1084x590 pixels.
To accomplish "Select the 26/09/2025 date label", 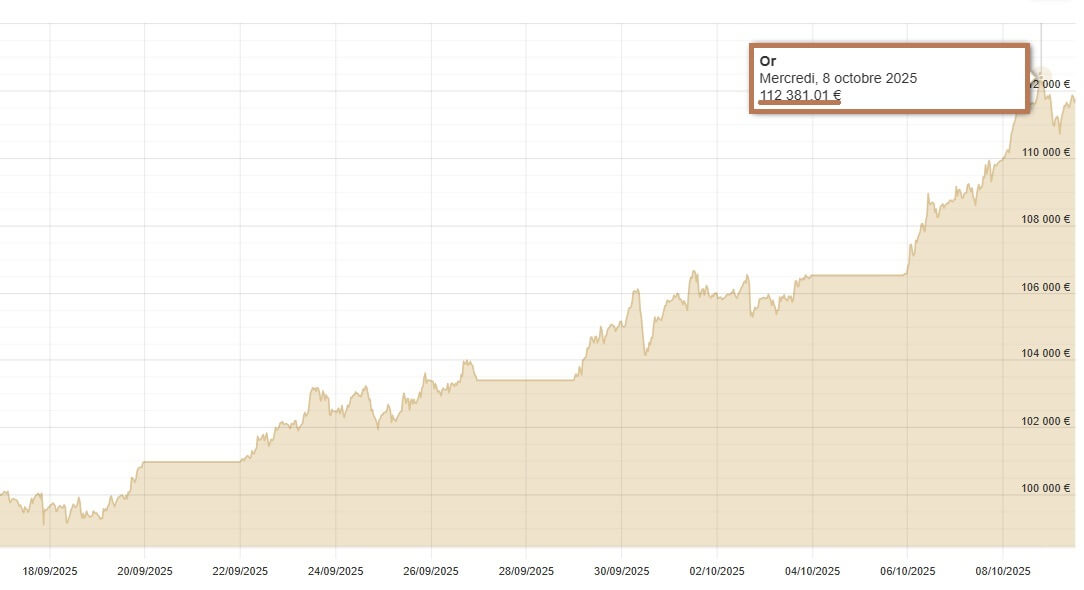I will pyautogui.click(x=431, y=572).
